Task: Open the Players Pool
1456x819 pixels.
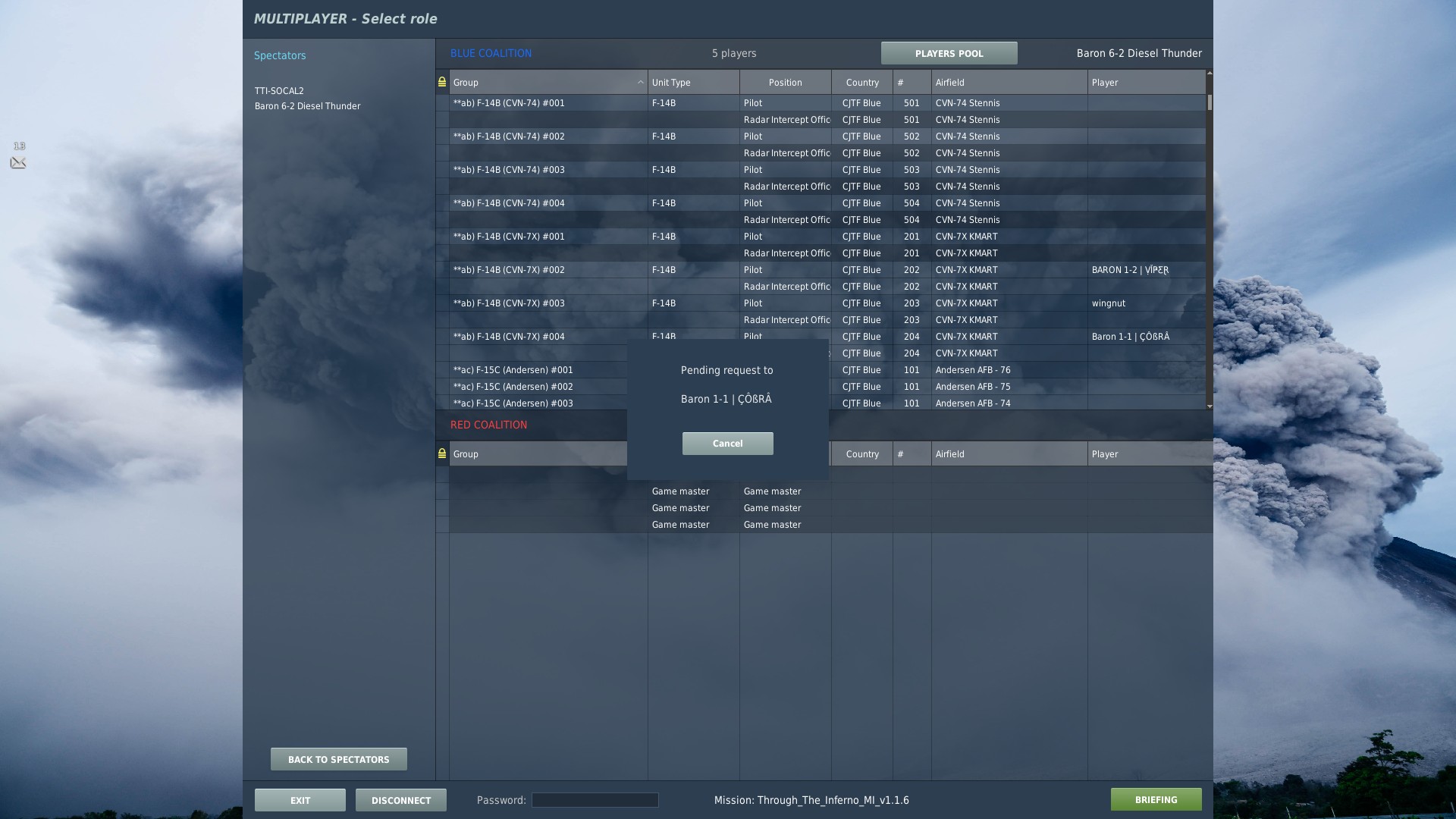Action: point(949,53)
